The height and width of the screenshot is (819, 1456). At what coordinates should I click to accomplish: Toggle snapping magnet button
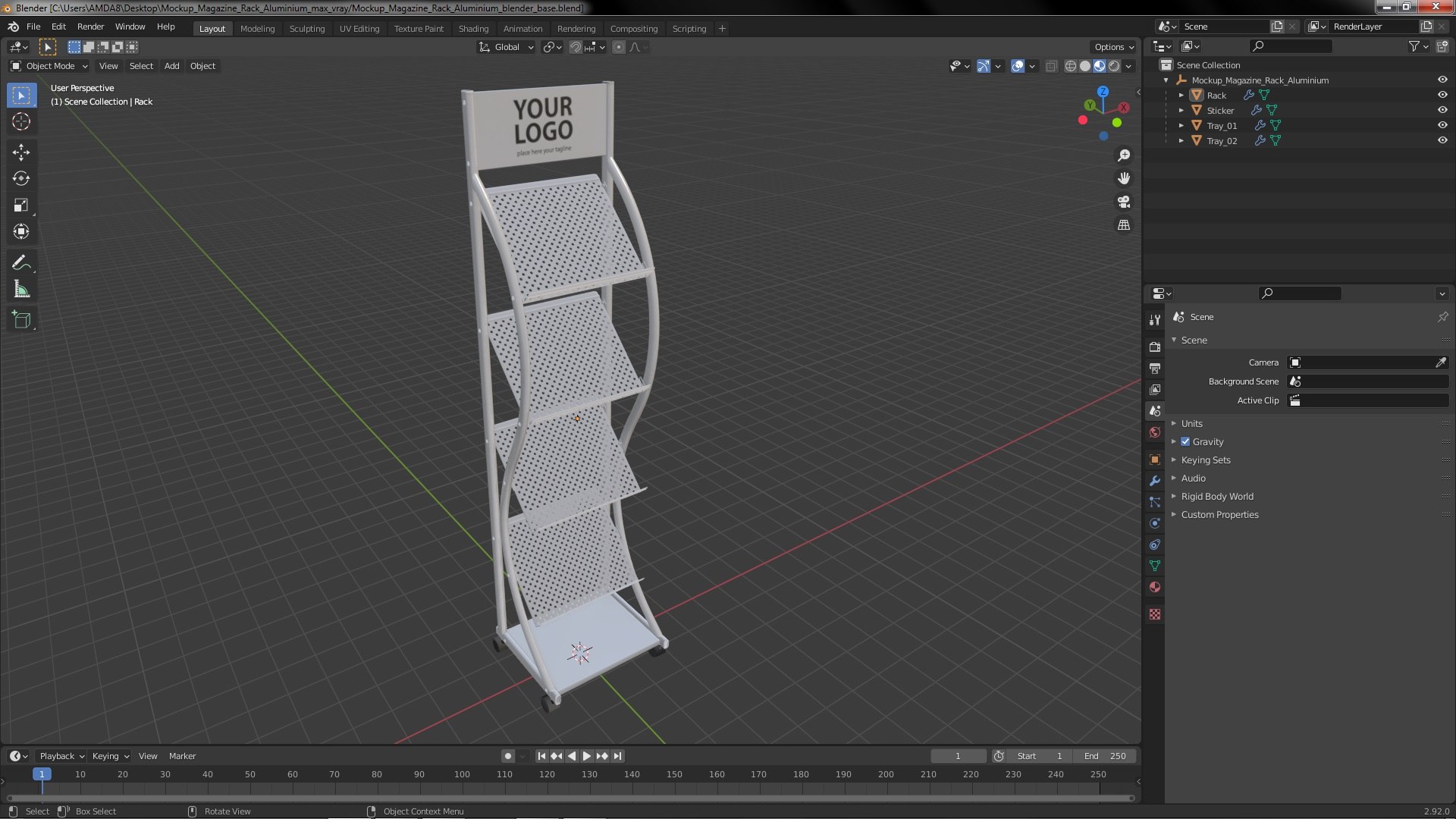576,47
